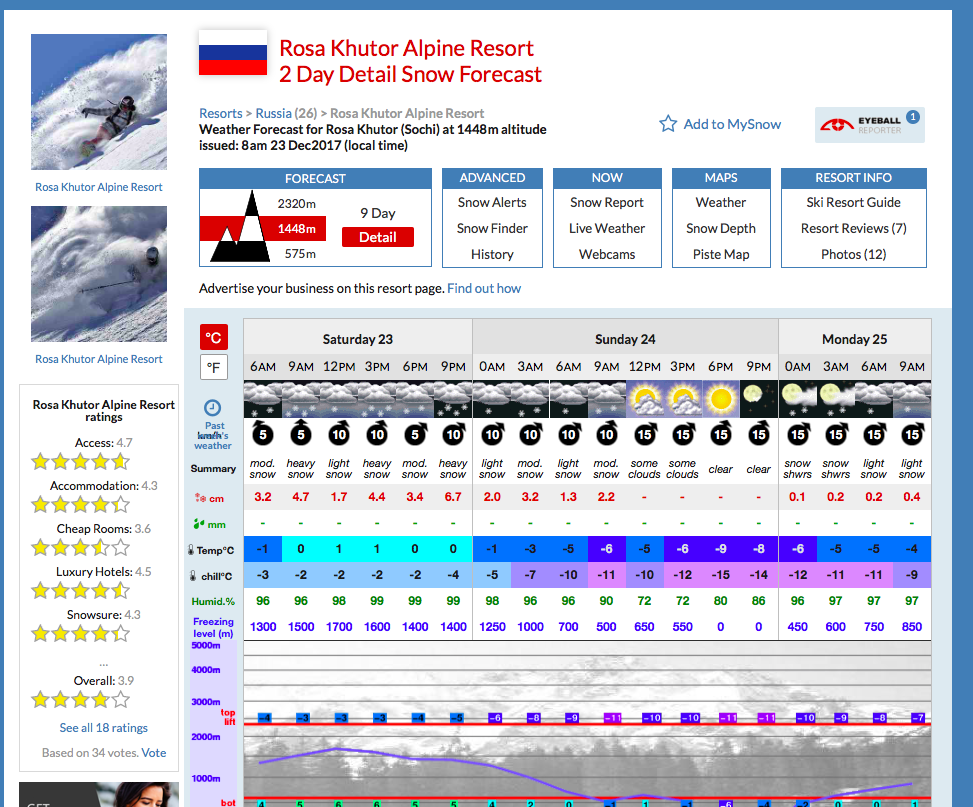Image resolution: width=973 pixels, height=807 pixels.
Task: Click the Sunday 24 day header
Action: pos(625,339)
